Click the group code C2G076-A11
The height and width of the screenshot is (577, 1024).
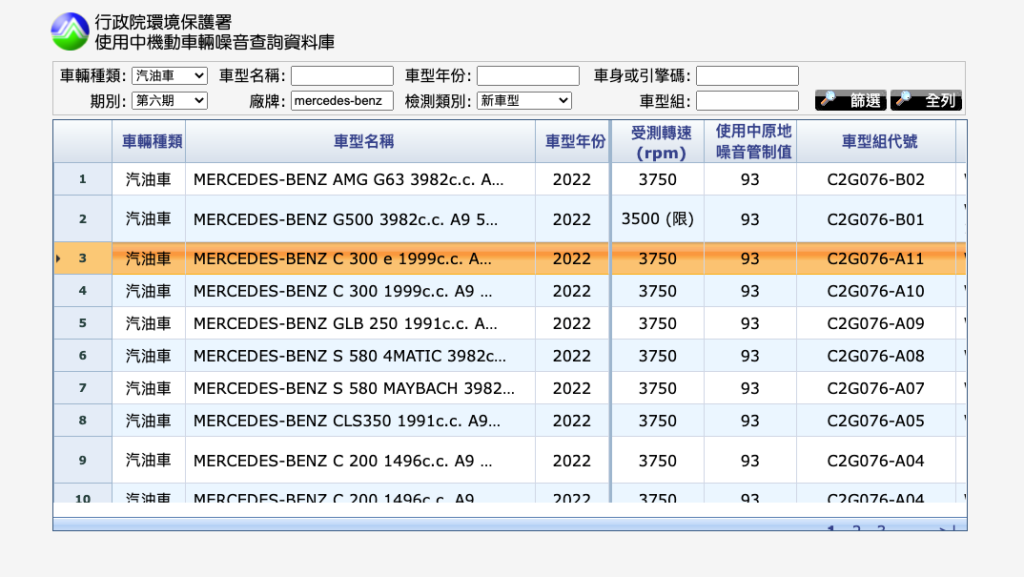pyautogui.click(x=876, y=258)
